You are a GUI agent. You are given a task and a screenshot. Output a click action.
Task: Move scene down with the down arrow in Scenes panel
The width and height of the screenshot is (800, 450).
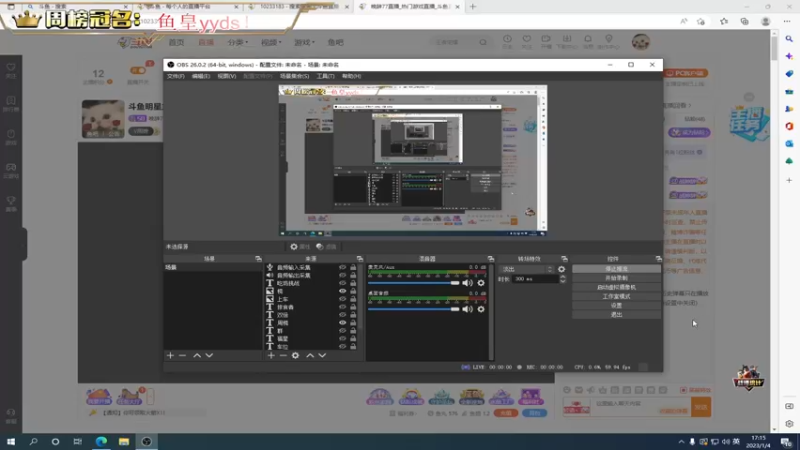click(209, 355)
